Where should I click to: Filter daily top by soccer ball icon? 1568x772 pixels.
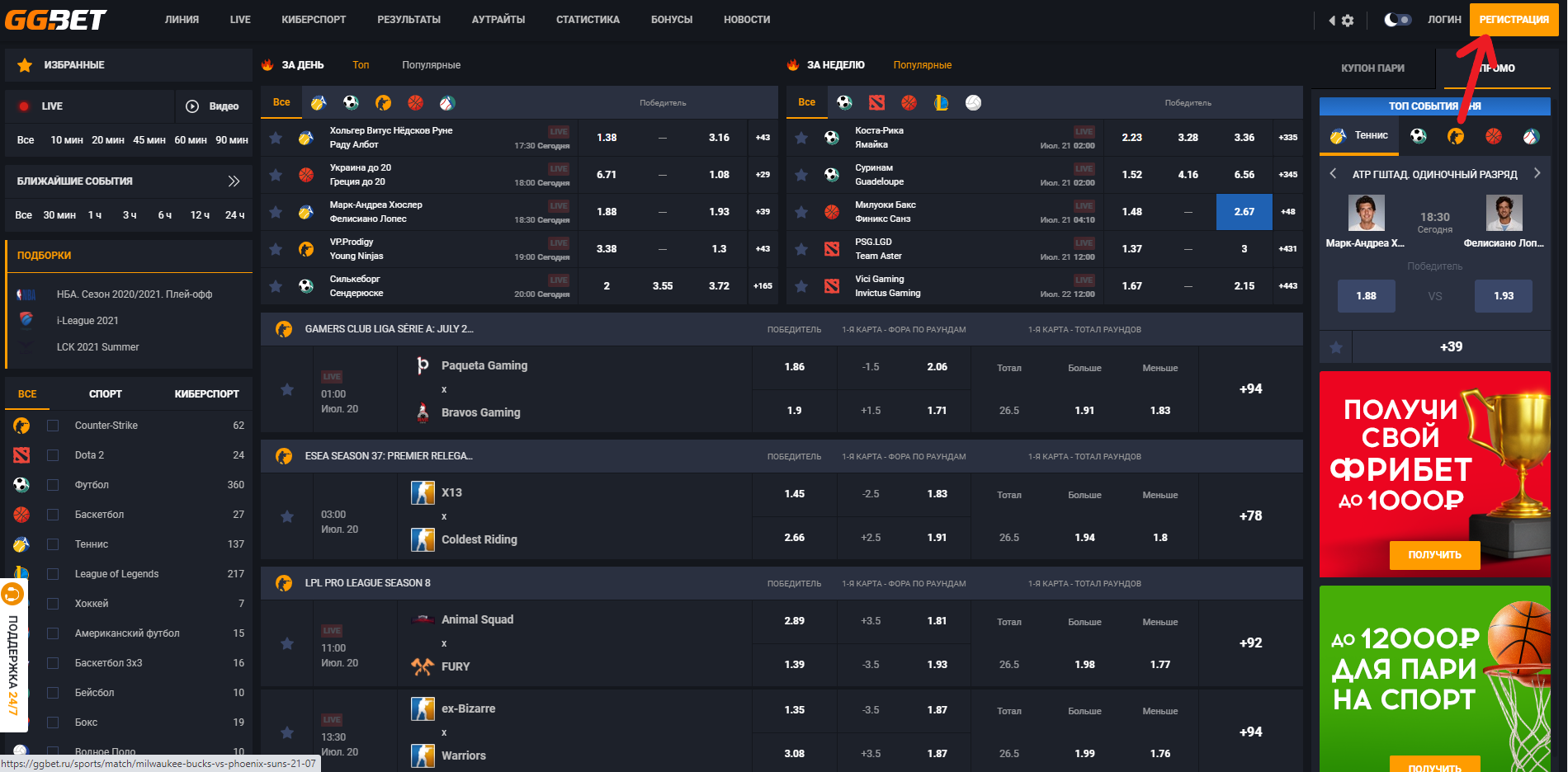[351, 103]
